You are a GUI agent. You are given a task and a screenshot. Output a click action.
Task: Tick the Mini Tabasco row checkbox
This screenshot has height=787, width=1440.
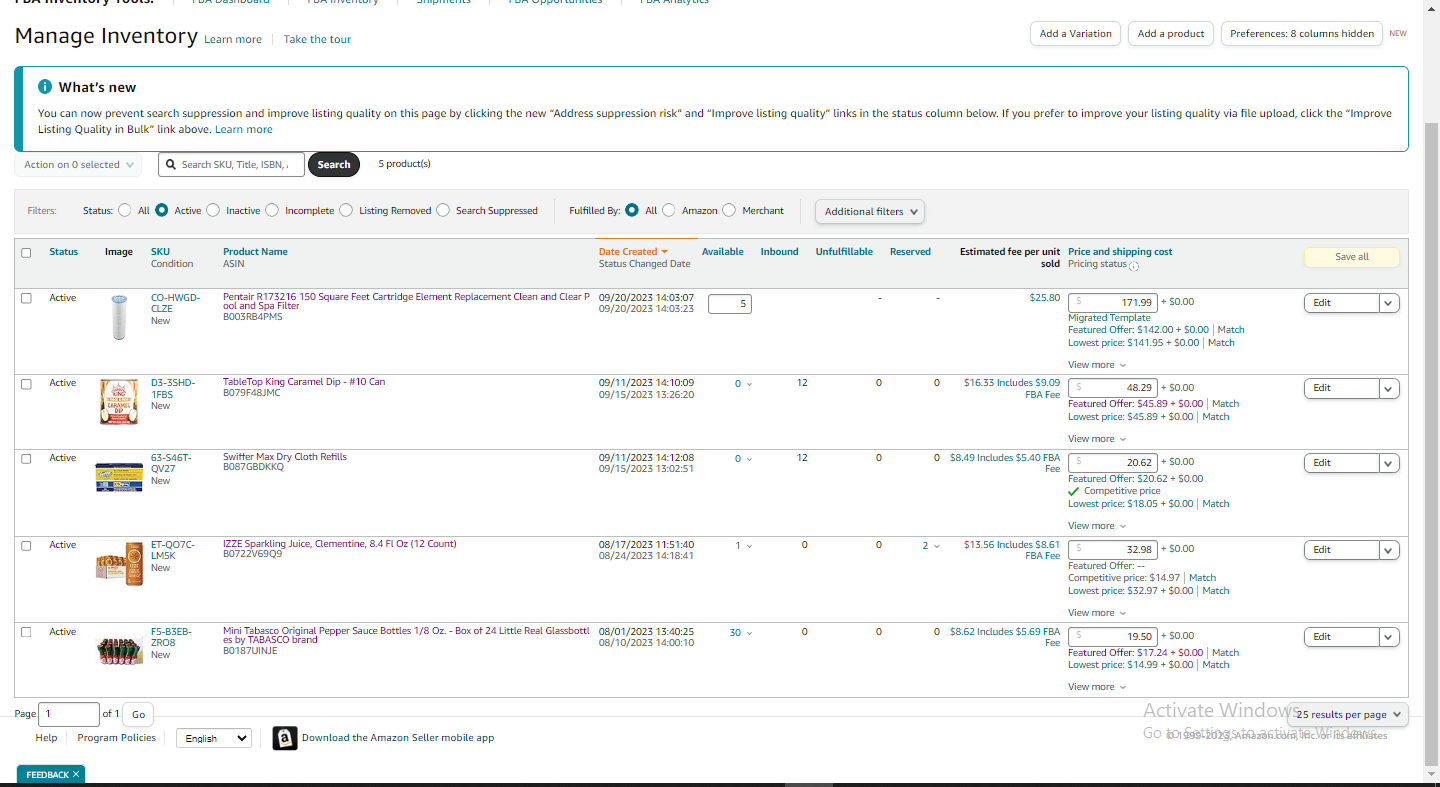point(26,632)
